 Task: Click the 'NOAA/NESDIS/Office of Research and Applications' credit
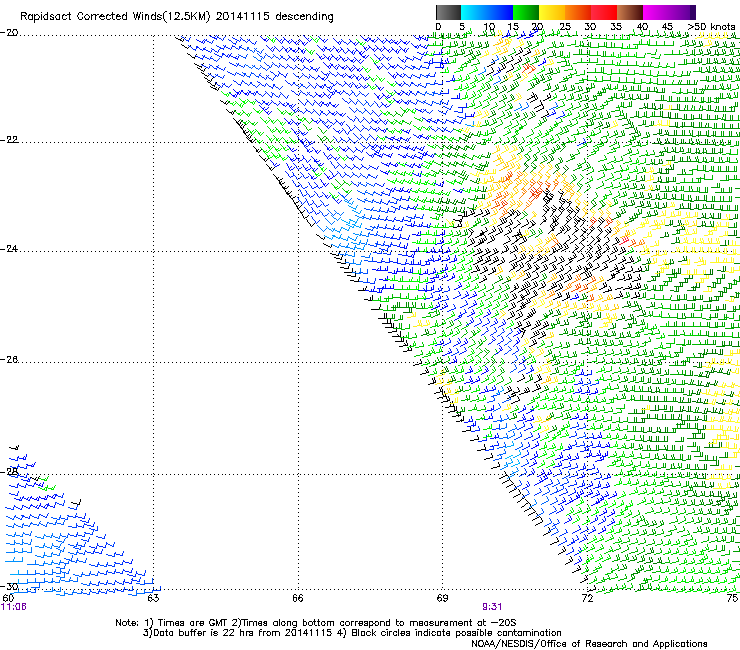point(589,644)
